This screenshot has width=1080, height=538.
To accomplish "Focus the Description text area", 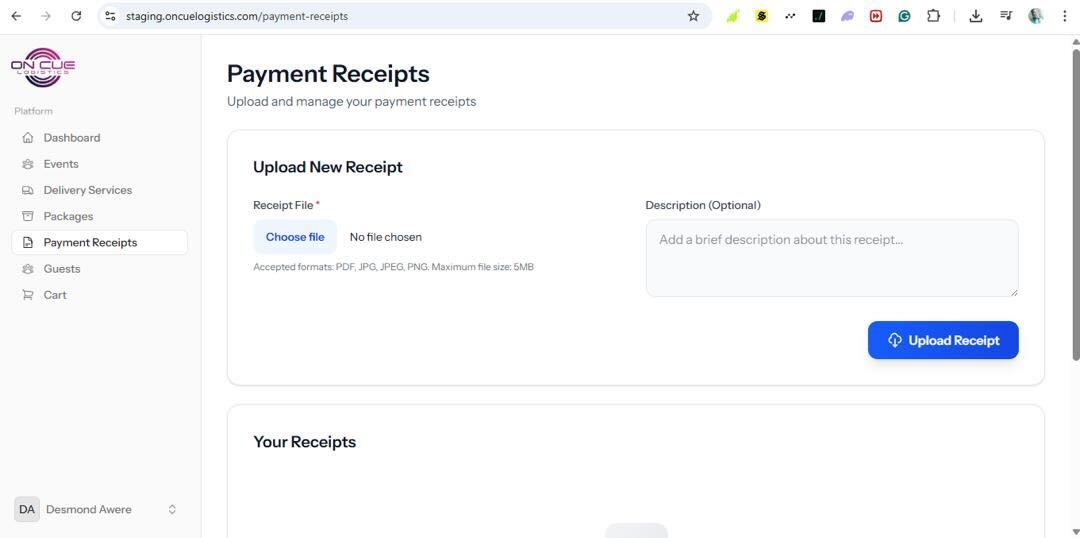I will point(831,258).
